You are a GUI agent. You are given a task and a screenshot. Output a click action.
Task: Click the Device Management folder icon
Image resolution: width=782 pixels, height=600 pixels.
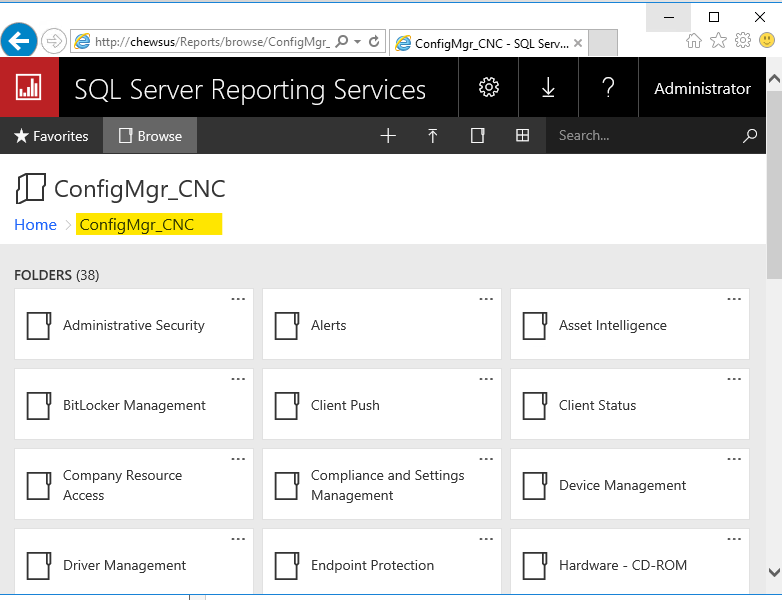tap(535, 486)
